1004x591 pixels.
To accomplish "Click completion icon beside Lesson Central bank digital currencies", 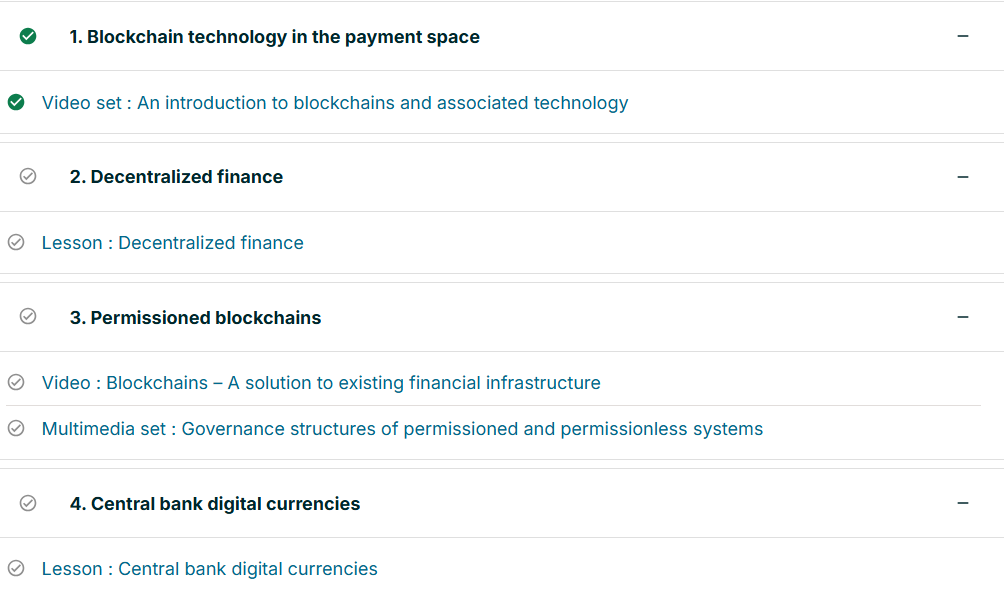I will [x=16, y=568].
